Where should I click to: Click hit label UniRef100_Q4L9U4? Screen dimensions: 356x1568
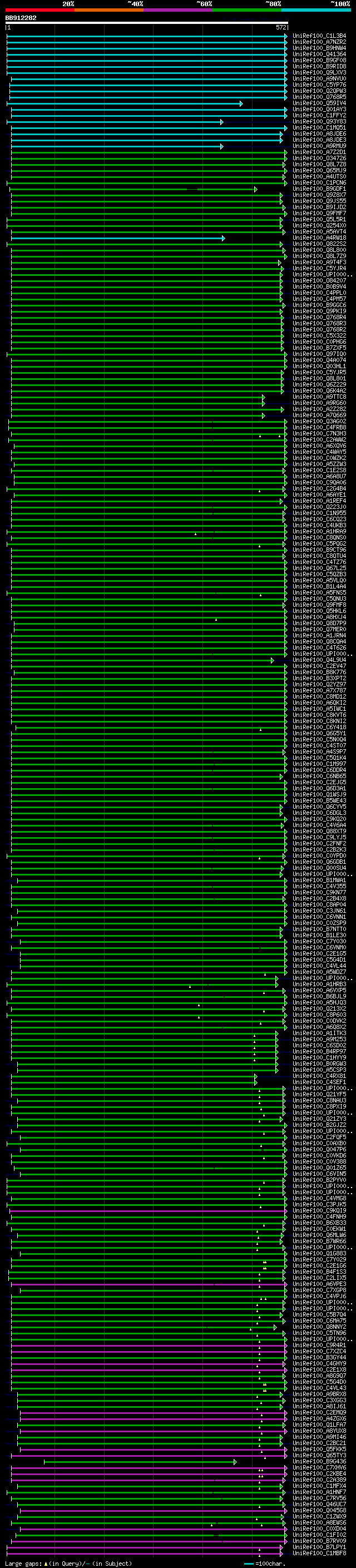[319, 660]
